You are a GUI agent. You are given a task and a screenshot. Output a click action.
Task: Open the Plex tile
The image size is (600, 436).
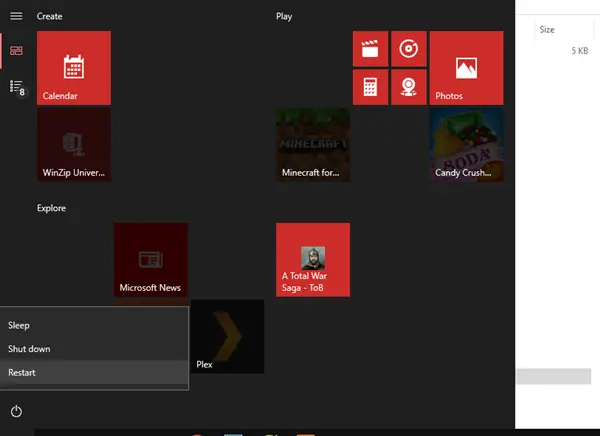click(227, 336)
